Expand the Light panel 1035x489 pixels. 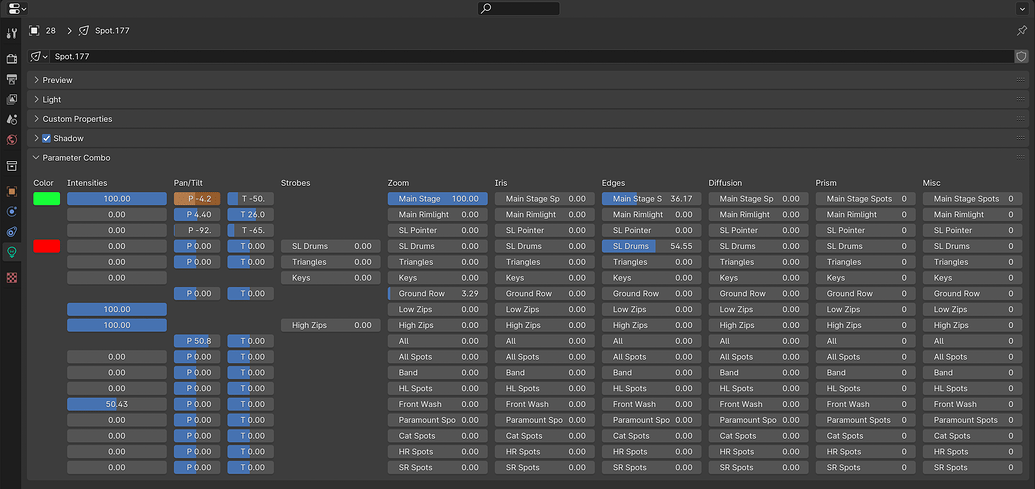36,100
